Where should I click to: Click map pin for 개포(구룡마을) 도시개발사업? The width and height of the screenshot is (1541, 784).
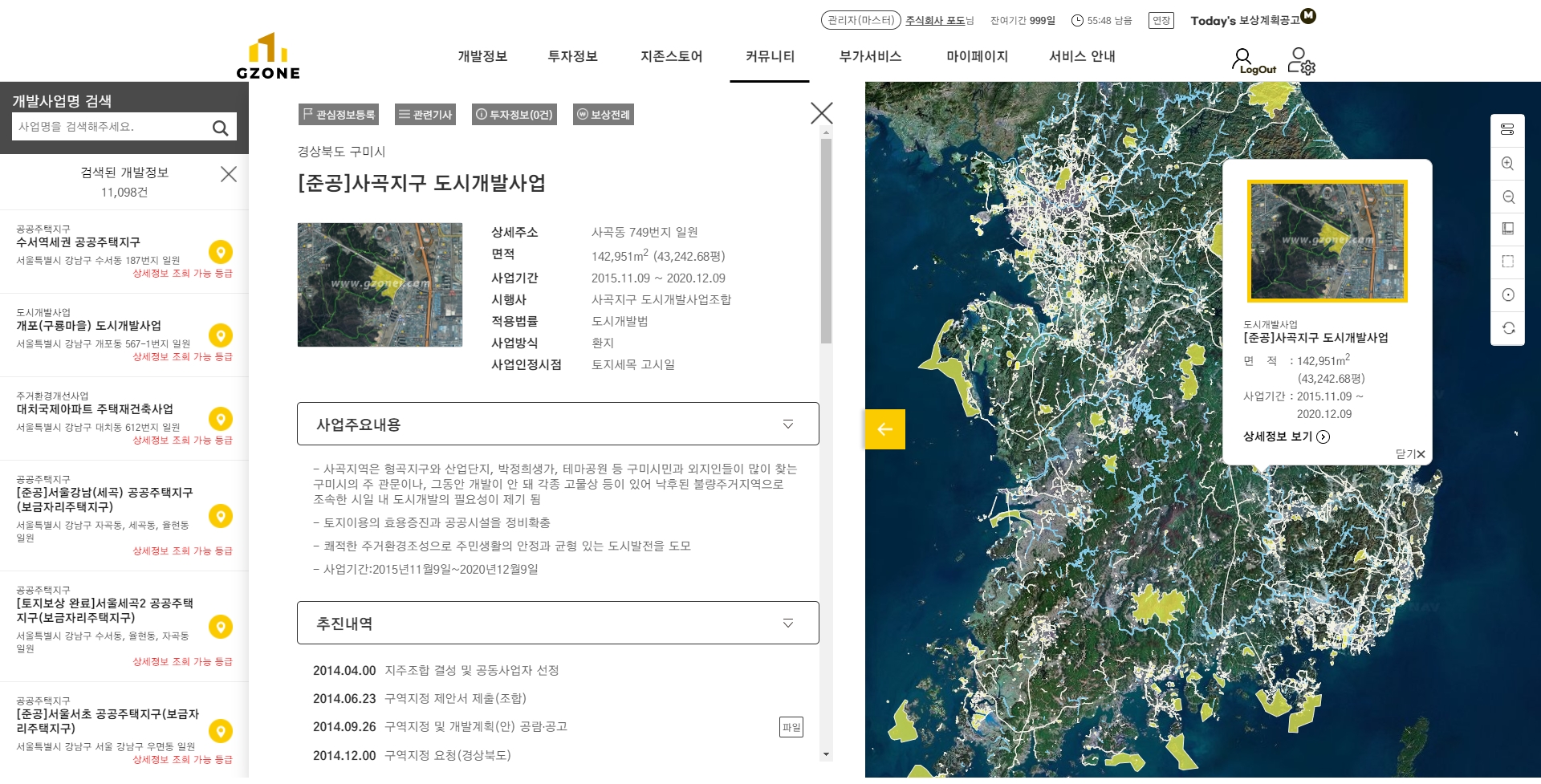click(x=221, y=335)
